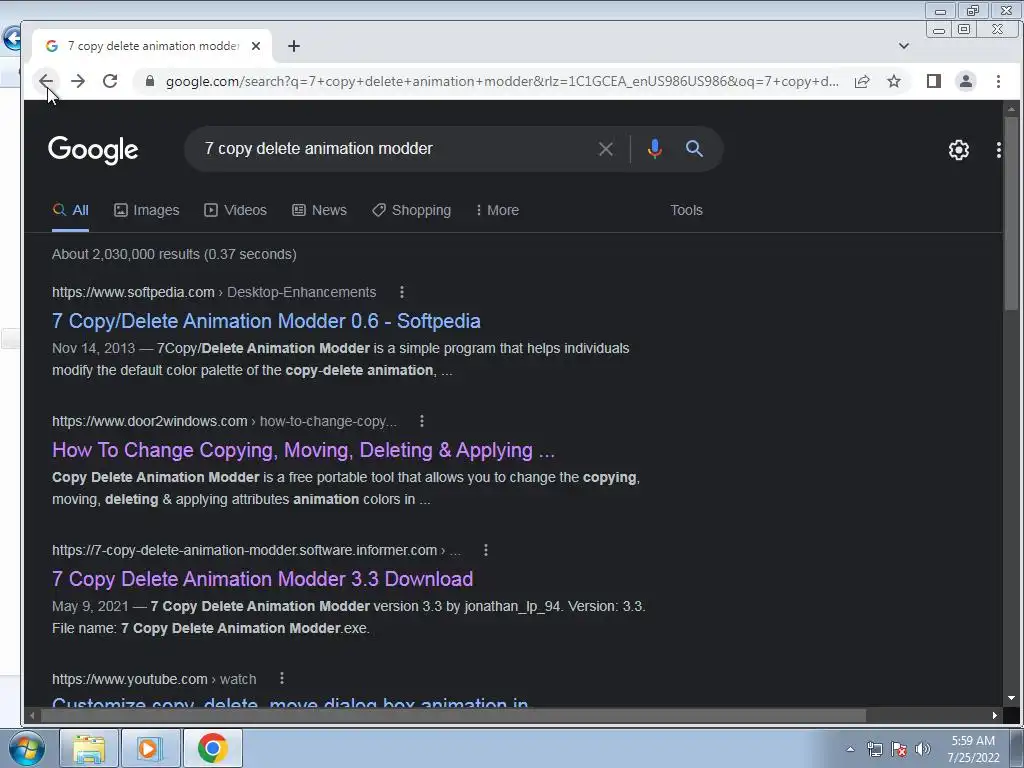Open Google apps dots beside settings gear
Image resolution: width=1024 pixels, height=768 pixels.
pyautogui.click(x=998, y=150)
